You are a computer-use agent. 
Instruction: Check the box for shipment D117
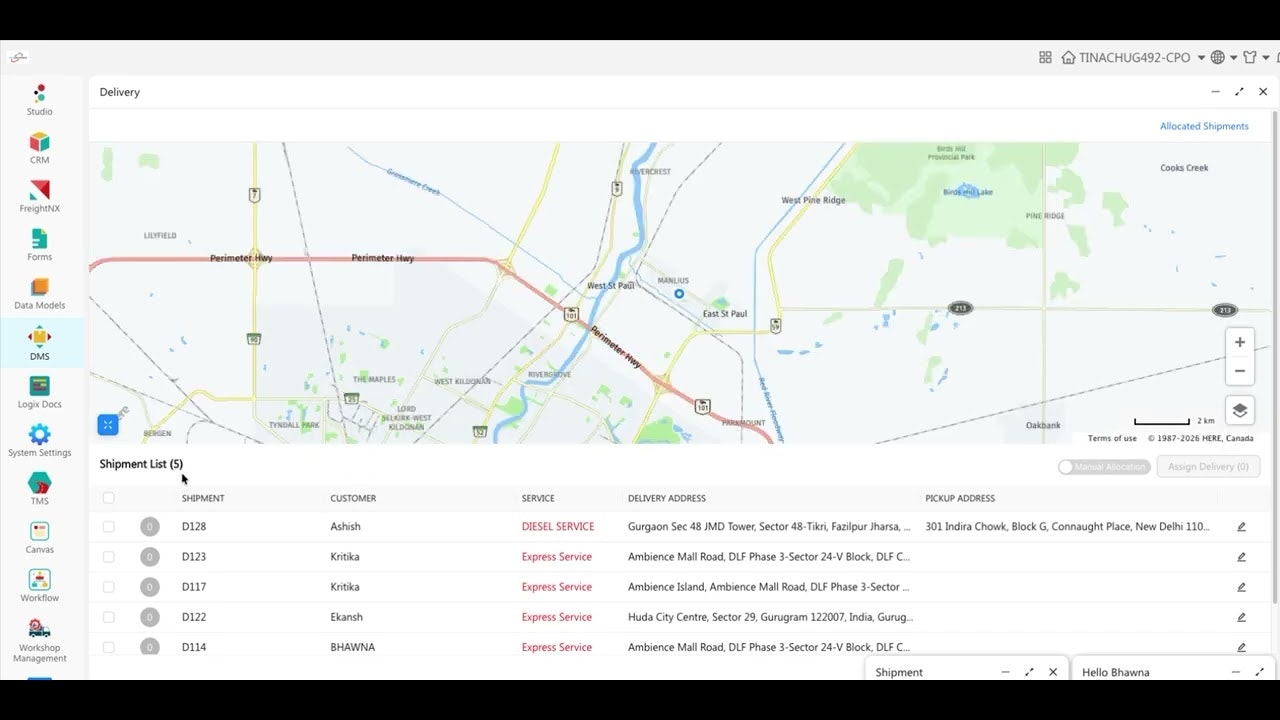tap(108, 587)
